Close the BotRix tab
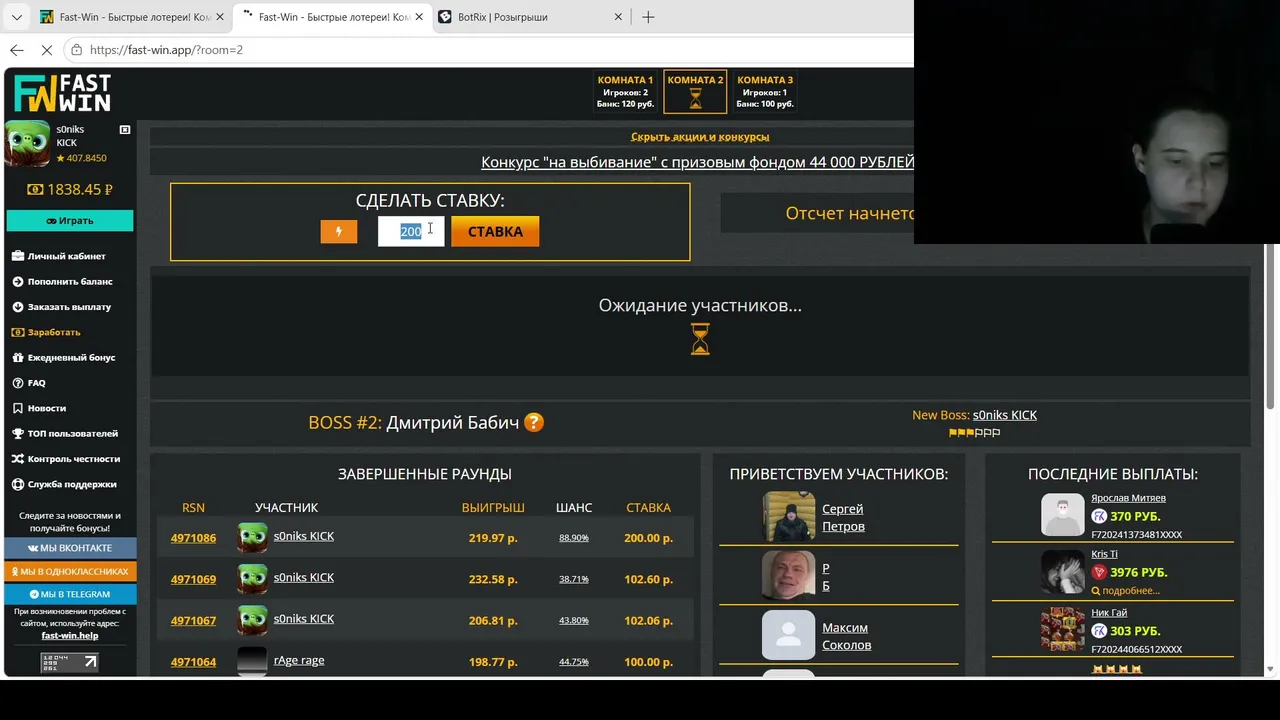 pos(618,17)
